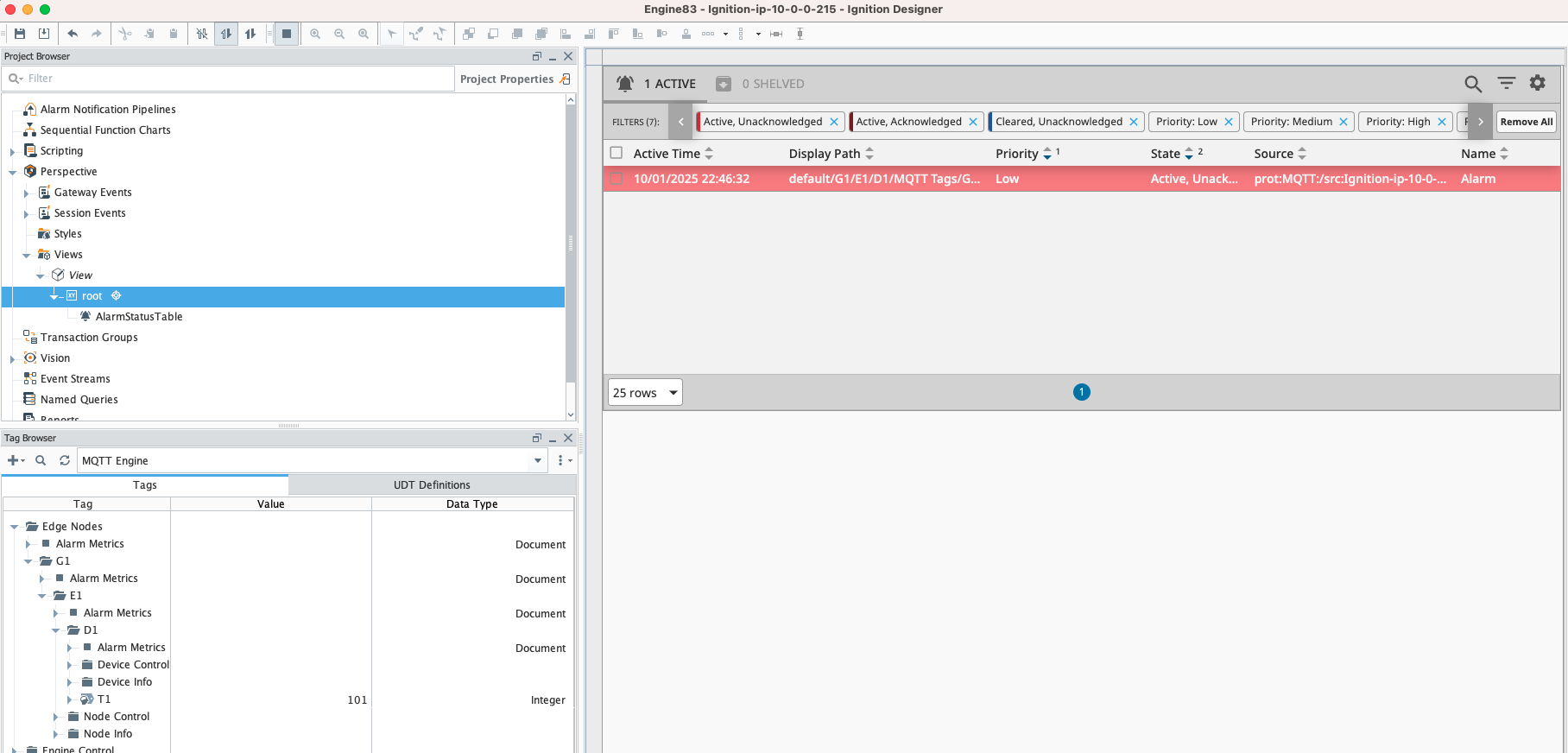Open alarm table settings gear icon

click(x=1537, y=83)
